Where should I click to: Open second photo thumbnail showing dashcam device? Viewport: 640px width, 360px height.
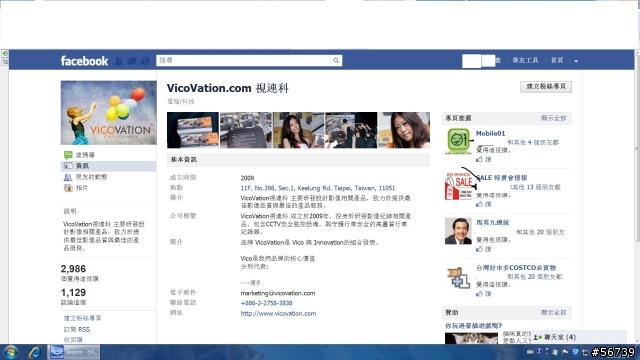click(x=246, y=130)
